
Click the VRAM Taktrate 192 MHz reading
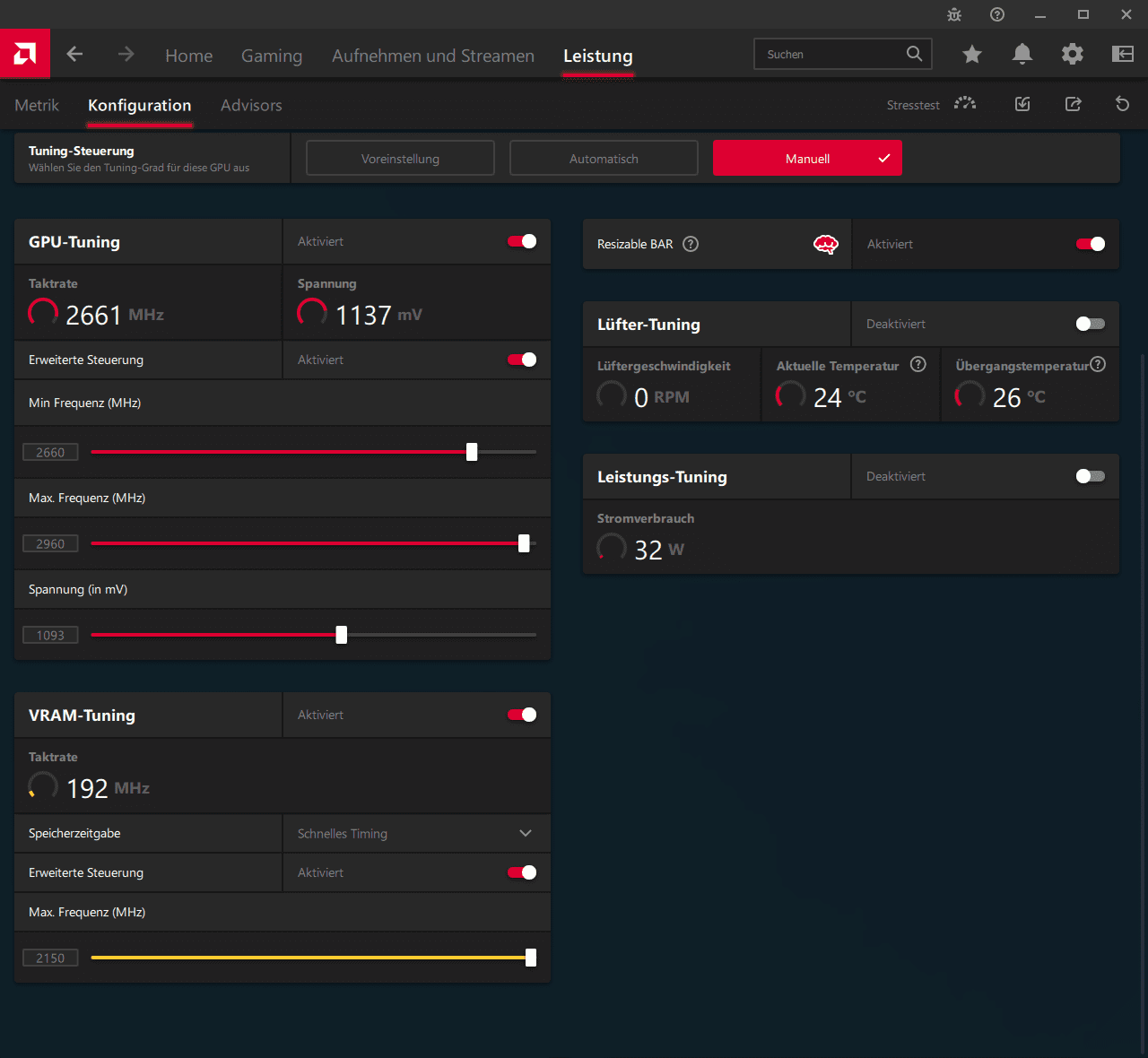tap(89, 787)
